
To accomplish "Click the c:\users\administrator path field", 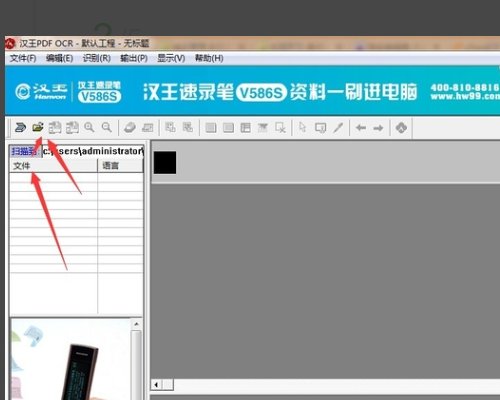I will (x=93, y=151).
